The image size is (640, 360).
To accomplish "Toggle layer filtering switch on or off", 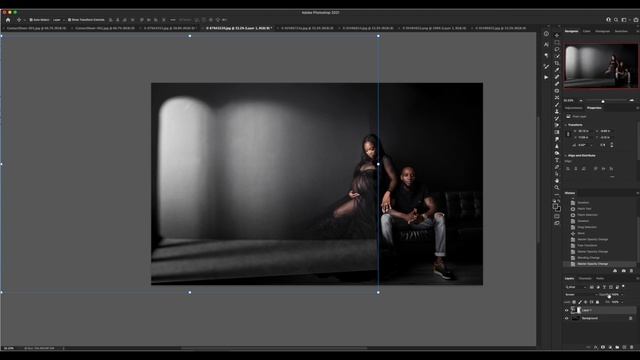I will 623,286.
